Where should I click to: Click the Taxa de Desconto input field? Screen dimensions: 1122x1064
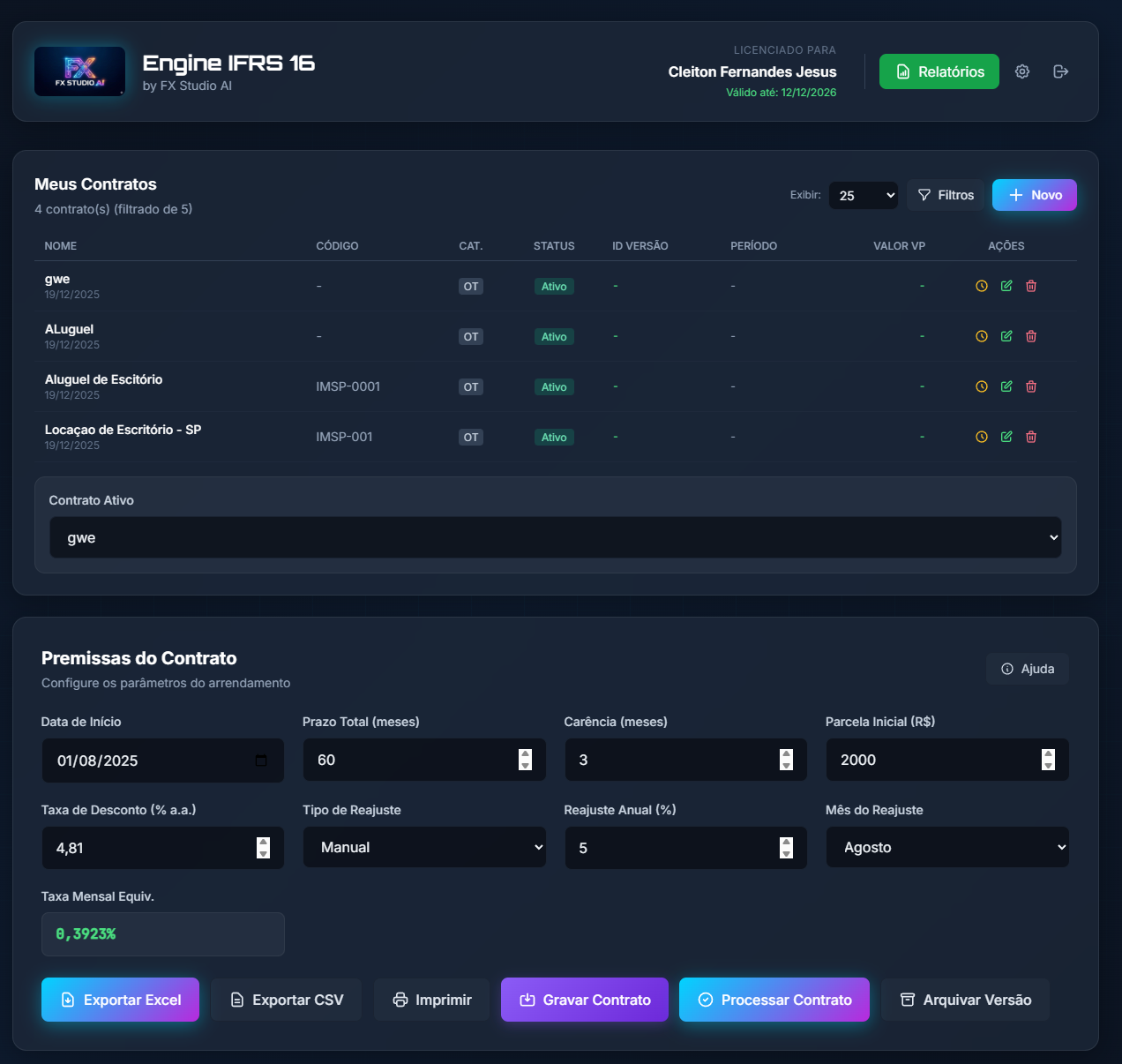coord(150,848)
